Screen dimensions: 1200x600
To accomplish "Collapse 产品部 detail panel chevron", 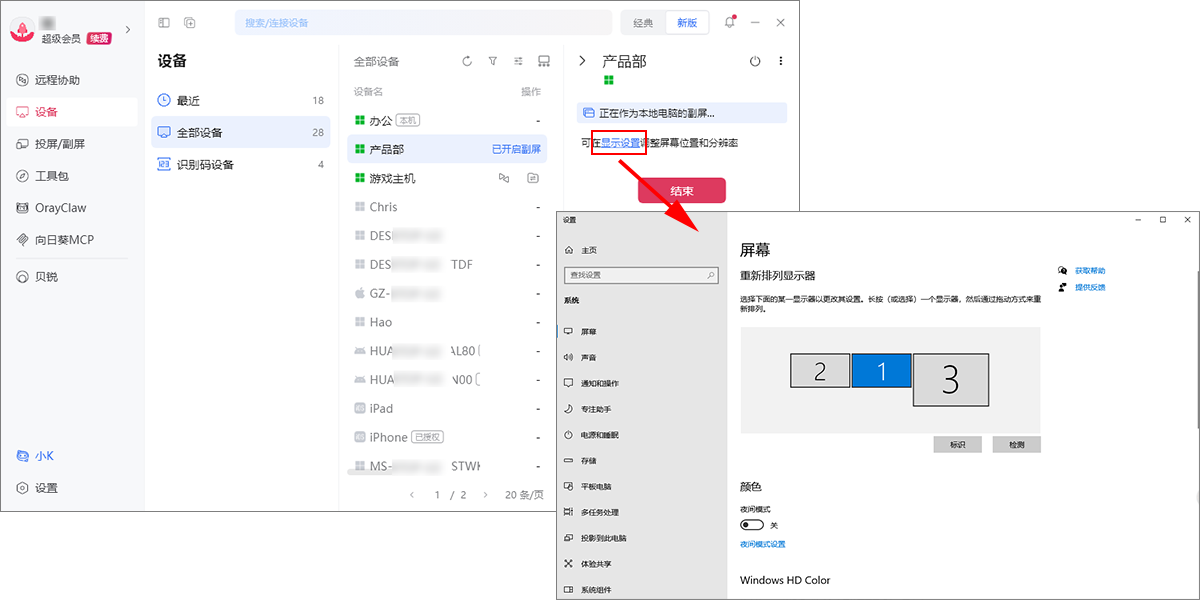I will point(583,61).
